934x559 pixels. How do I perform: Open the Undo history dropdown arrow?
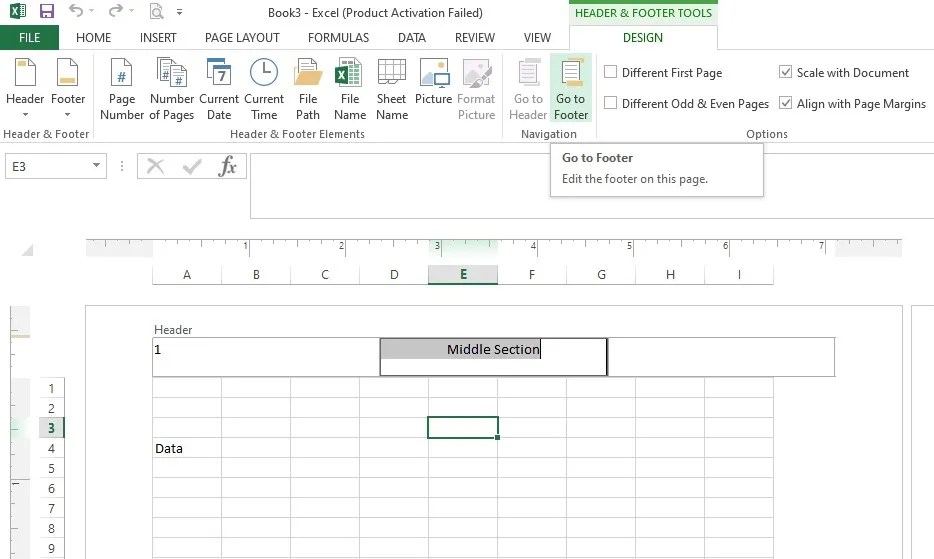(x=91, y=11)
